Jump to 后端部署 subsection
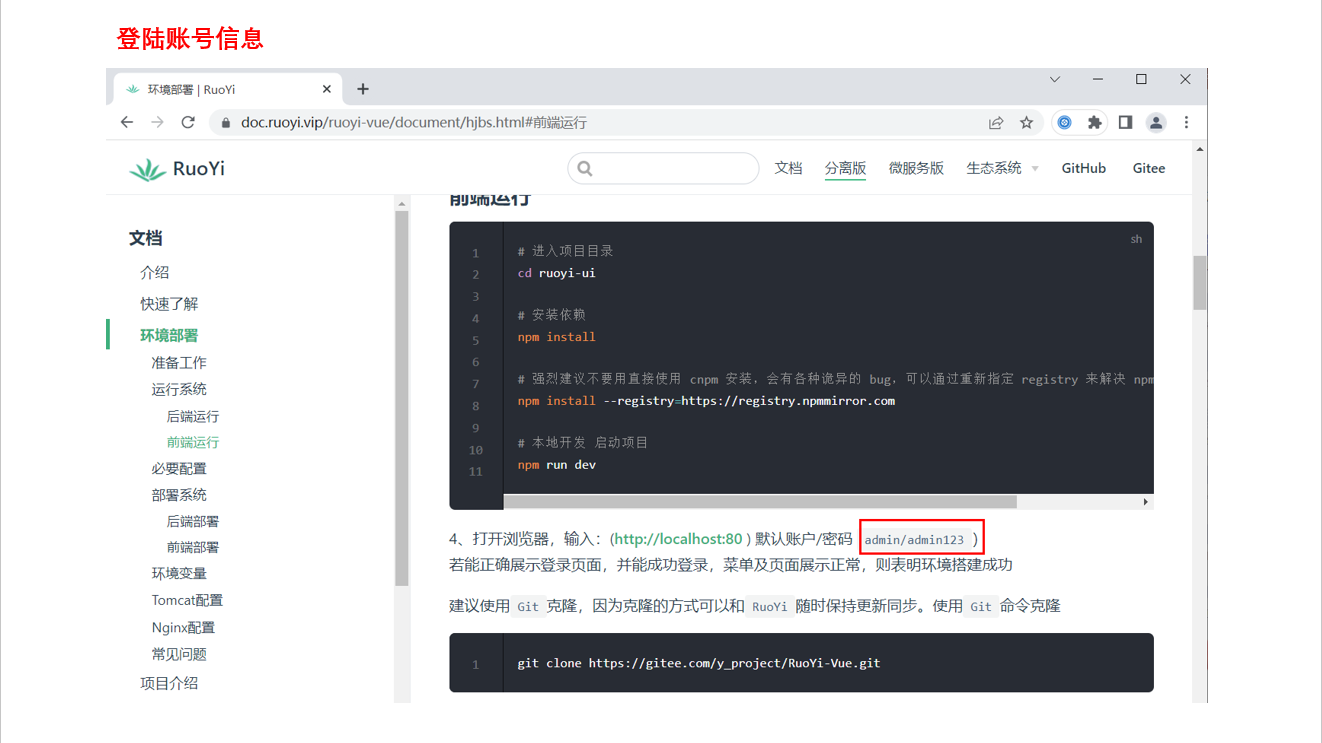Image resolution: width=1322 pixels, height=743 pixels. [192, 521]
